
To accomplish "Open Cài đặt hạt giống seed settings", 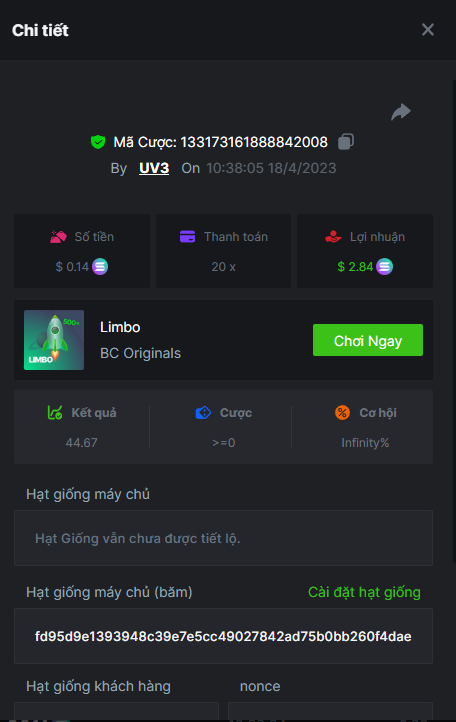I will click(364, 592).
